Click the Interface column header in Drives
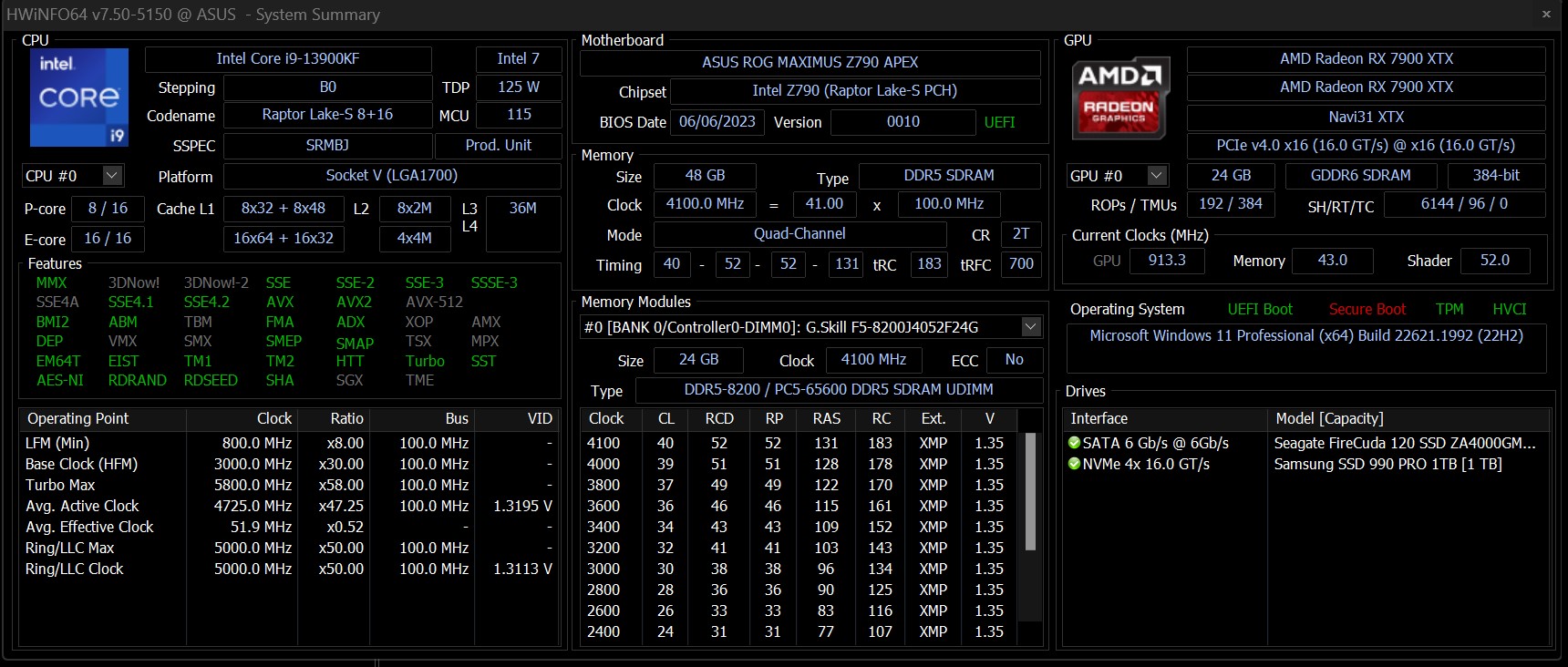This screenshot has height=667, width=1568. pyautogui.click(x=1166, y=419)
